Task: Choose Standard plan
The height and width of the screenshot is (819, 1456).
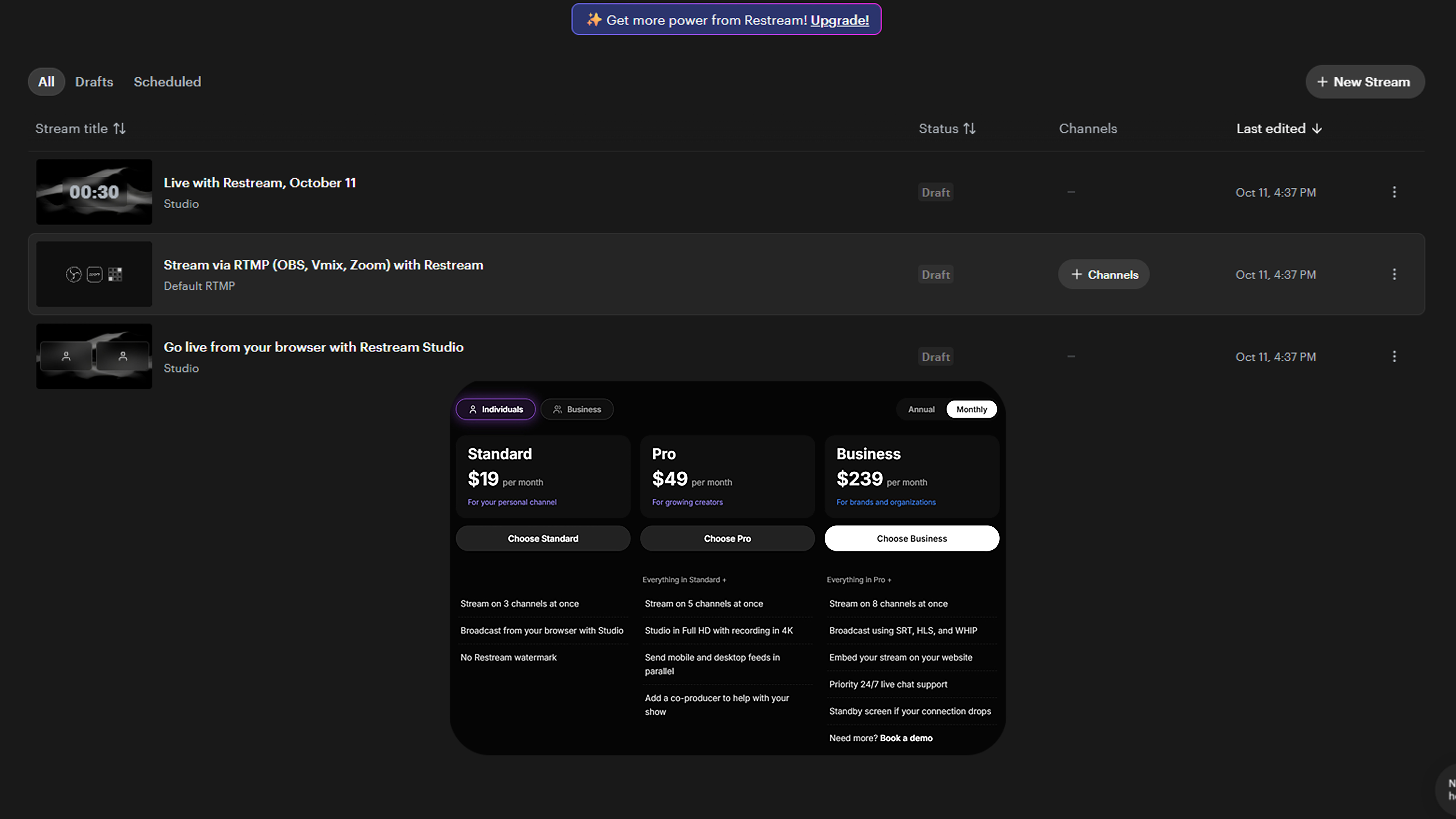Action: (x=543, y=539)
